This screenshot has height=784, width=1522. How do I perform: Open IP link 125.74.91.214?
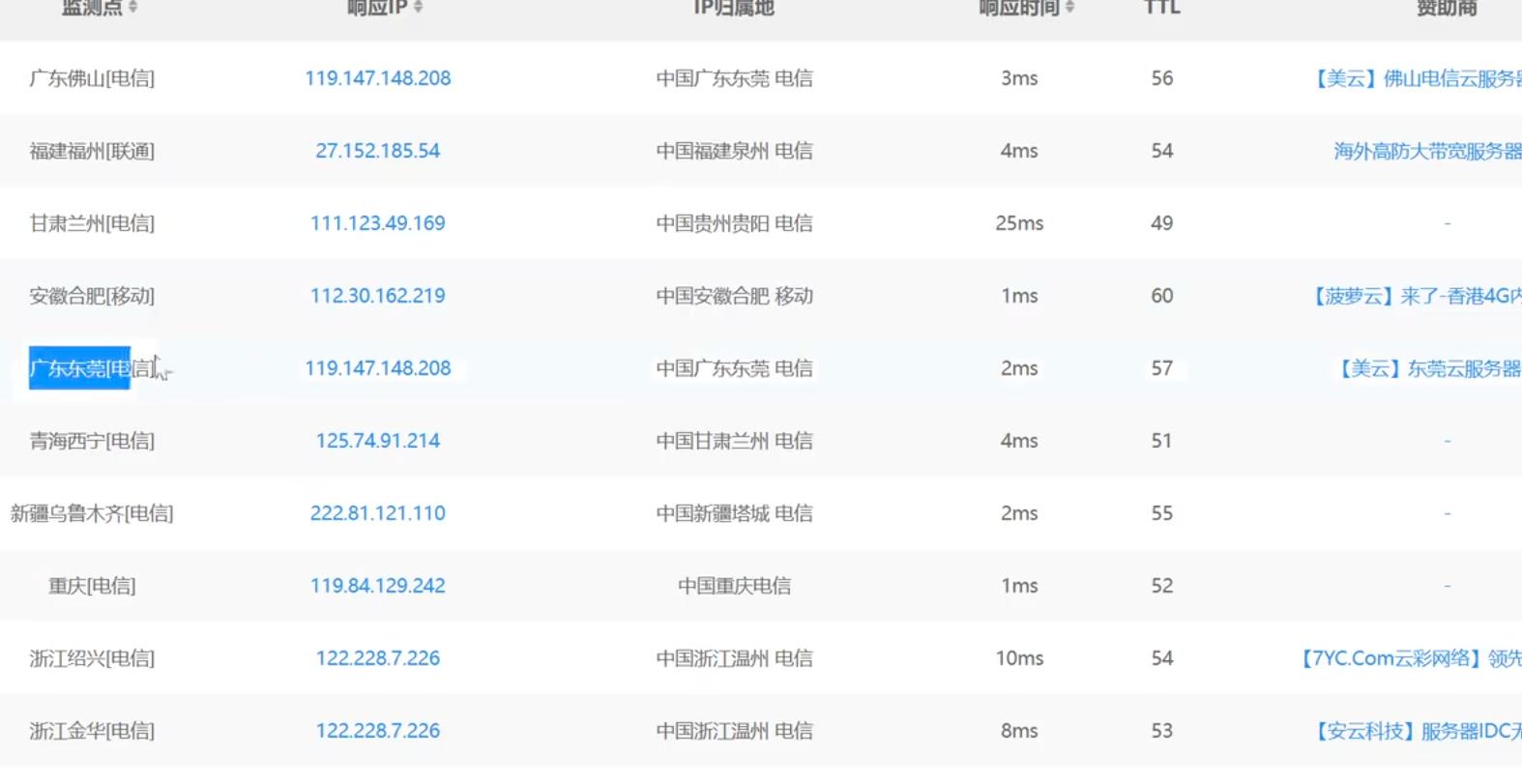(x=377, y=441)
